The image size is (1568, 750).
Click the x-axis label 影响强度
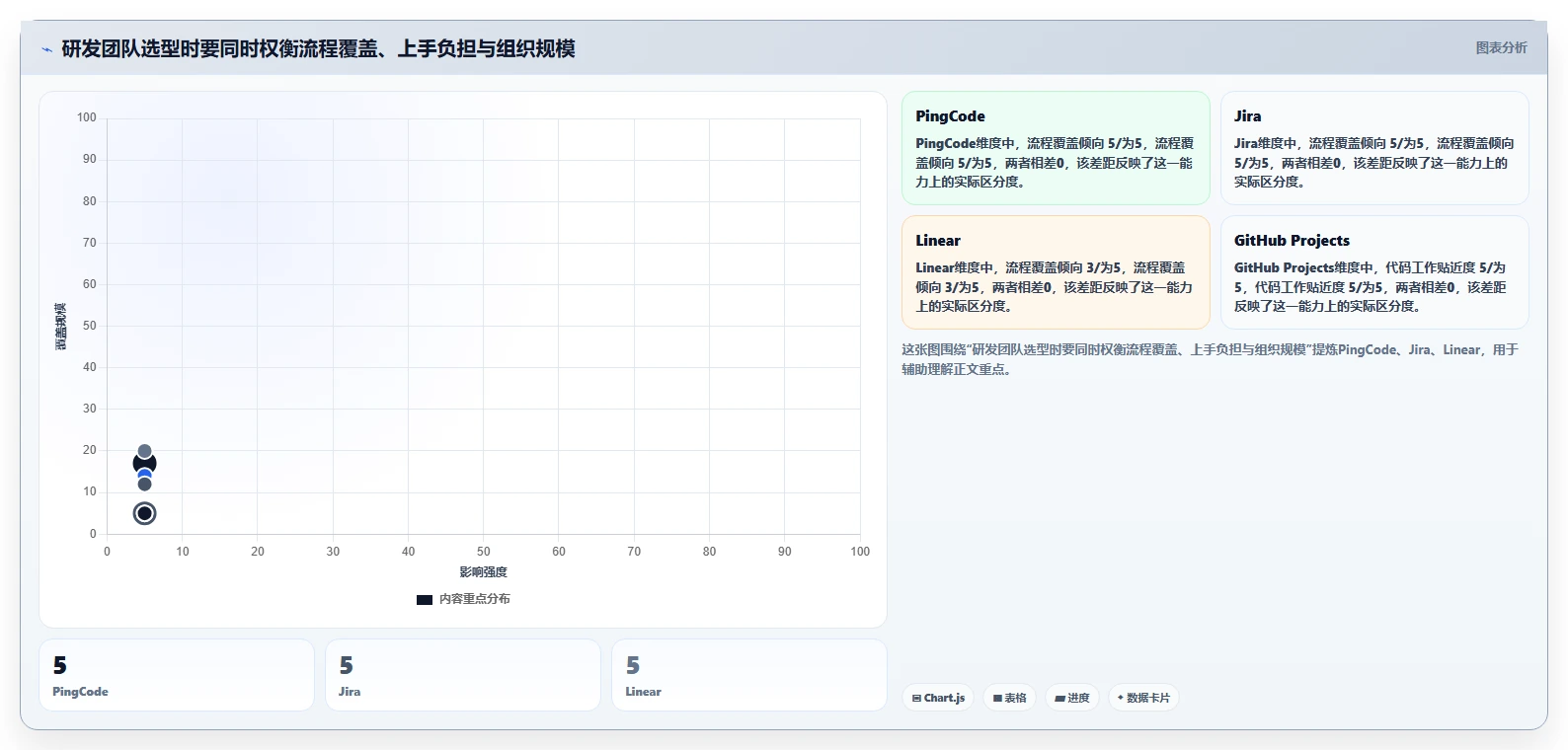pyautogui.click(x=483, y=572)
